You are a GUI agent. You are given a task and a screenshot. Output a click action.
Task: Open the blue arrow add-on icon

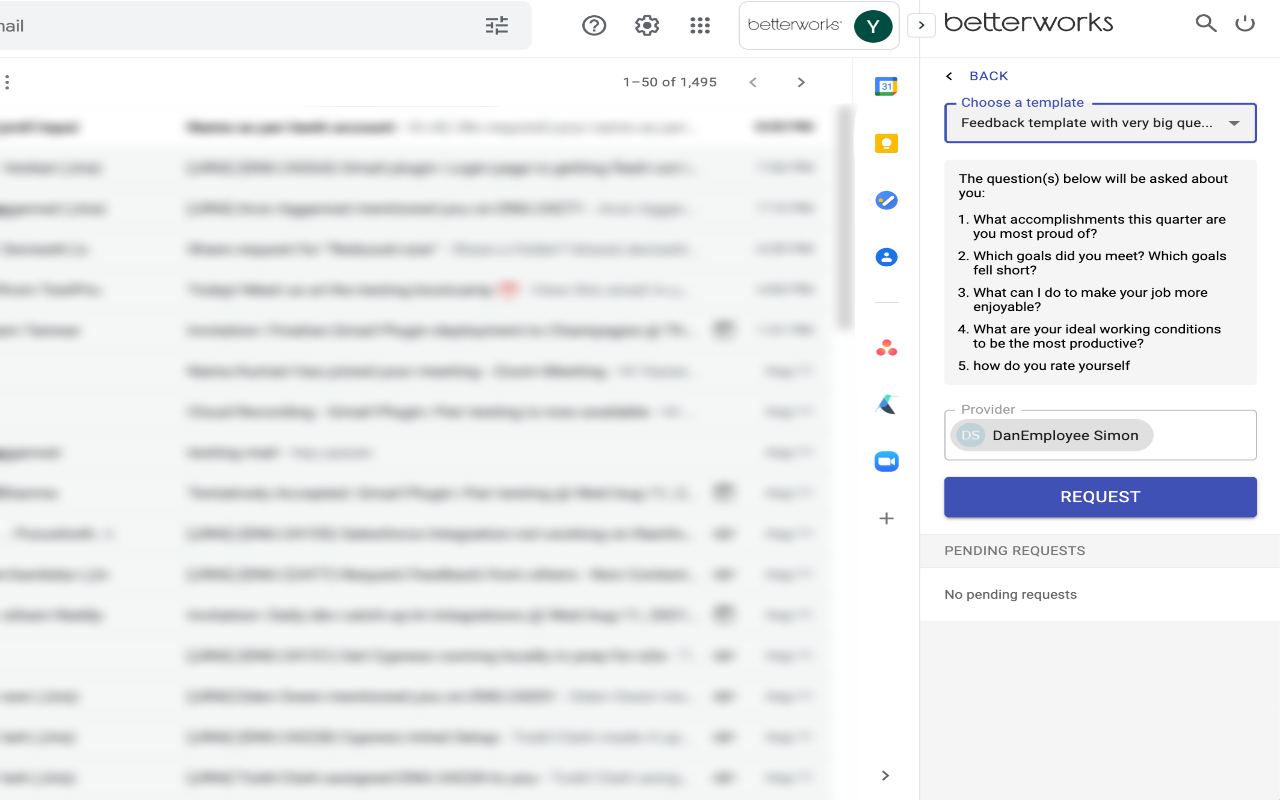[886, 404]
